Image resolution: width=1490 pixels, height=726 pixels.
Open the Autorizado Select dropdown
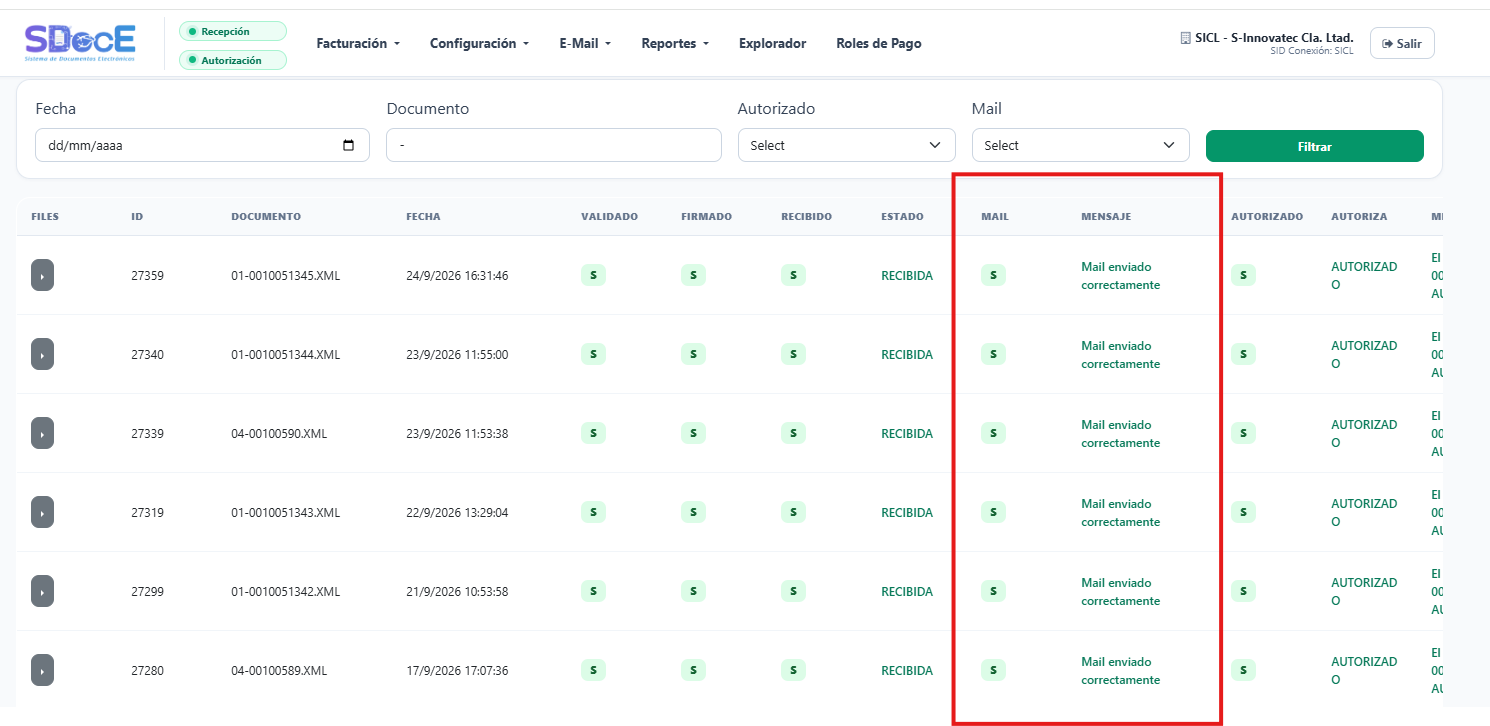pos(847,145)
